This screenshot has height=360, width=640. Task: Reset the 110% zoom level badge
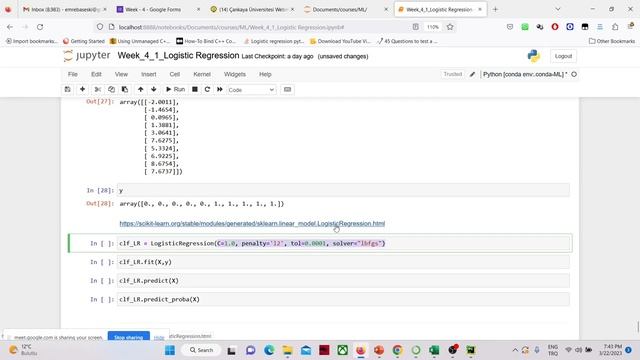(x=433, y=27)
